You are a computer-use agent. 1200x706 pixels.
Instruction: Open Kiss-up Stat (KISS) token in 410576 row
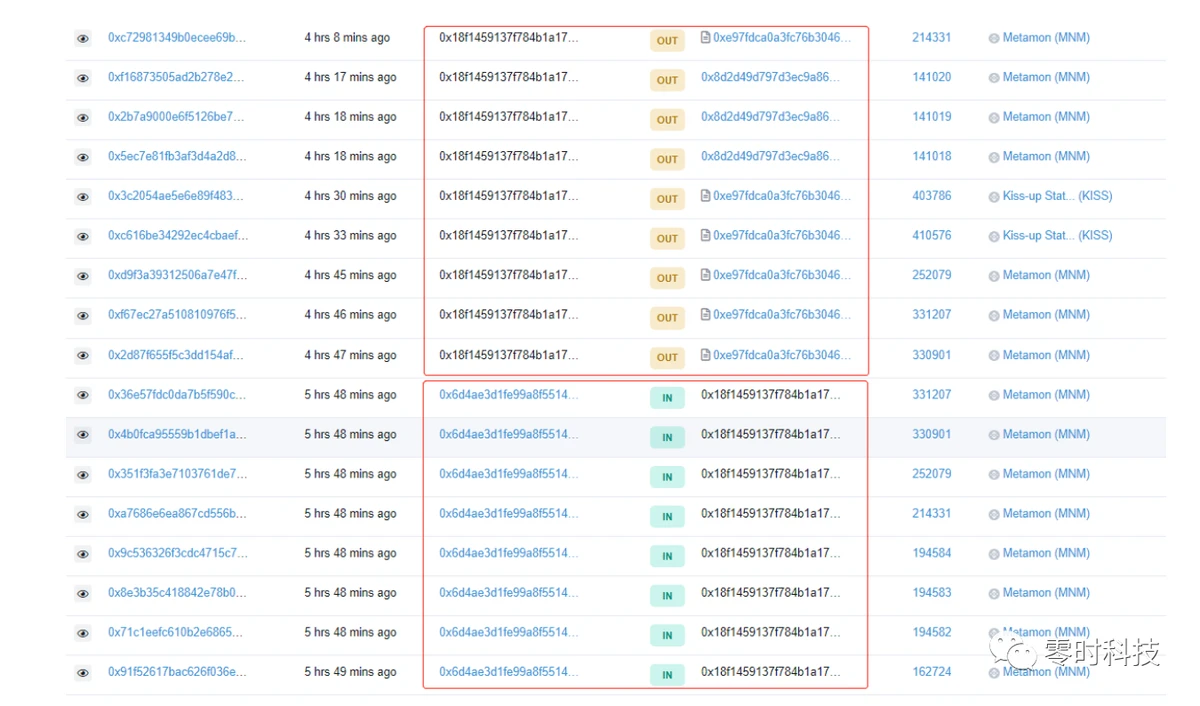click(1057, 236)
